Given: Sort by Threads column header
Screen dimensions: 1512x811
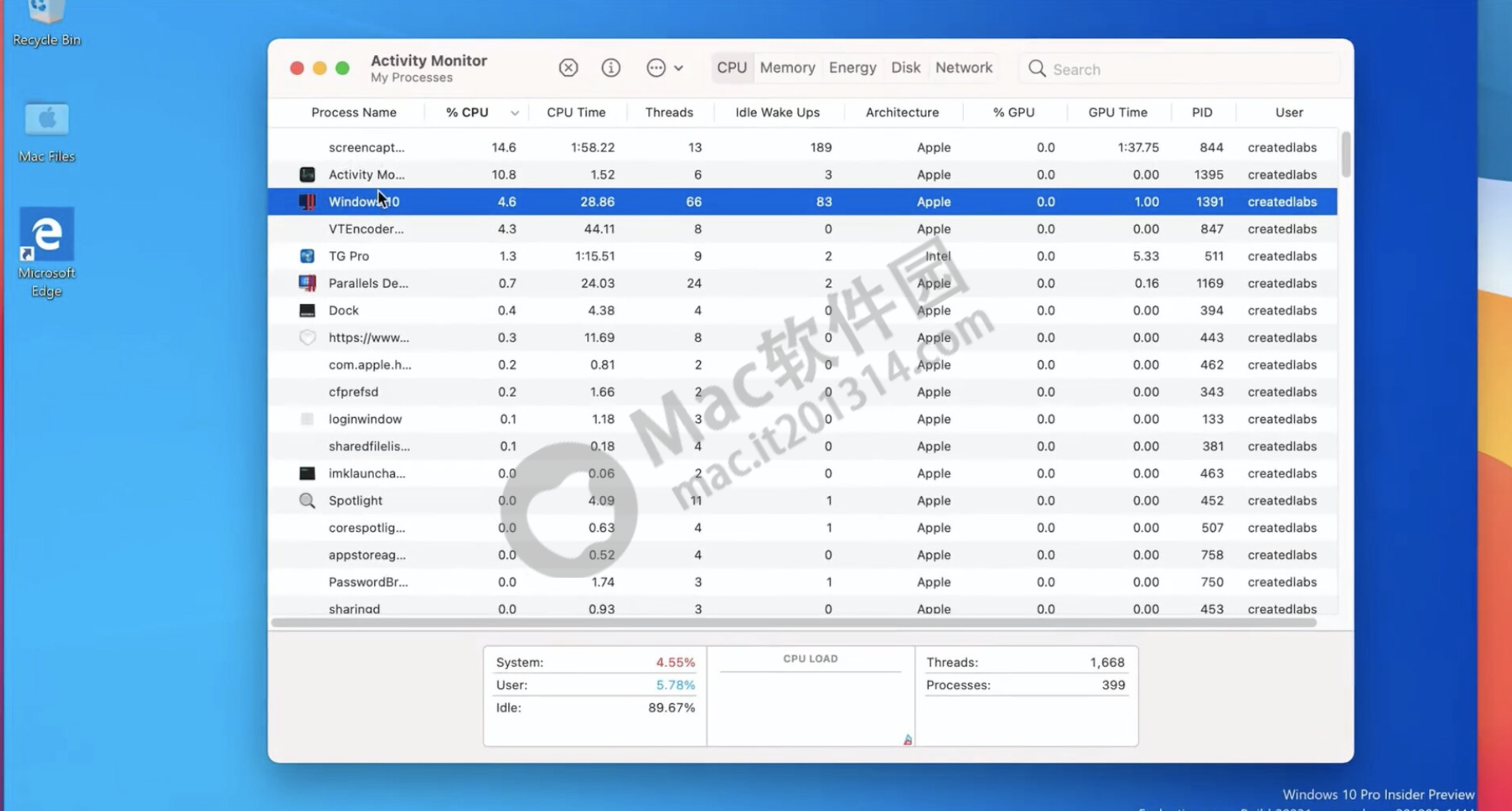Looking at the screenshot, I should pyautogui.click(x=669, y=112).
